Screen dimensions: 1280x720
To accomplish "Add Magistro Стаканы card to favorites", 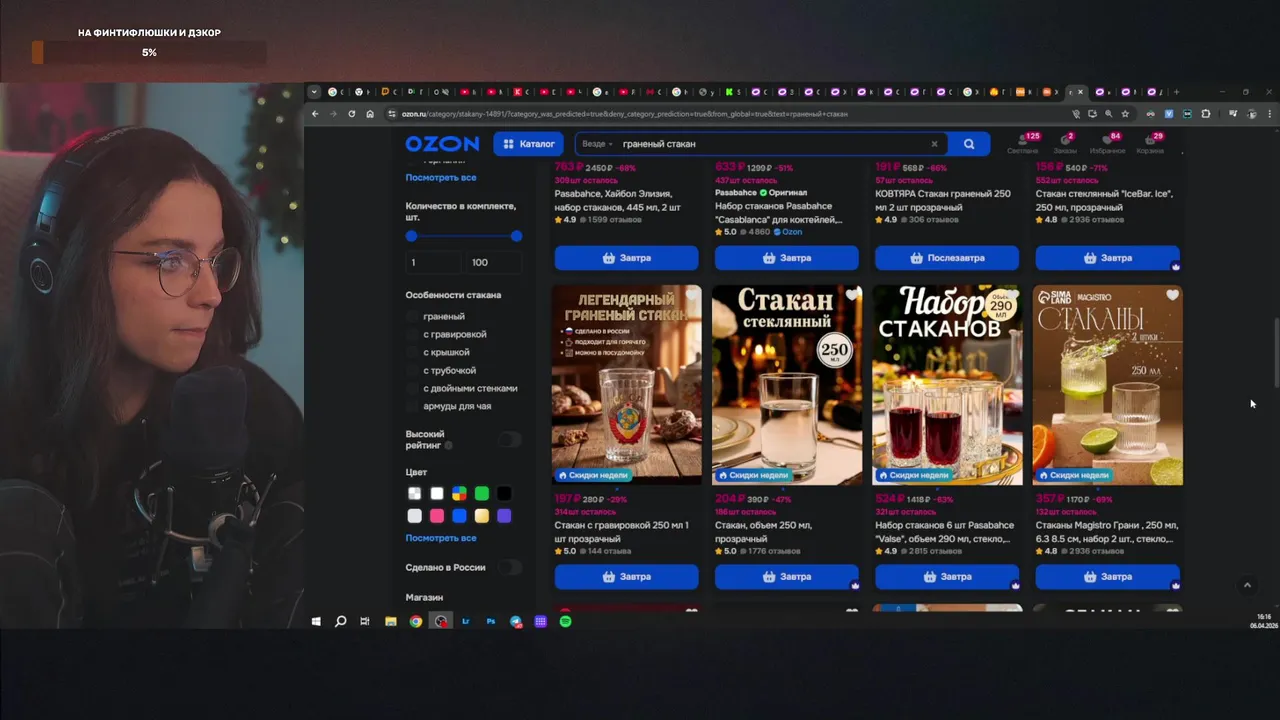I will 1172,295.
